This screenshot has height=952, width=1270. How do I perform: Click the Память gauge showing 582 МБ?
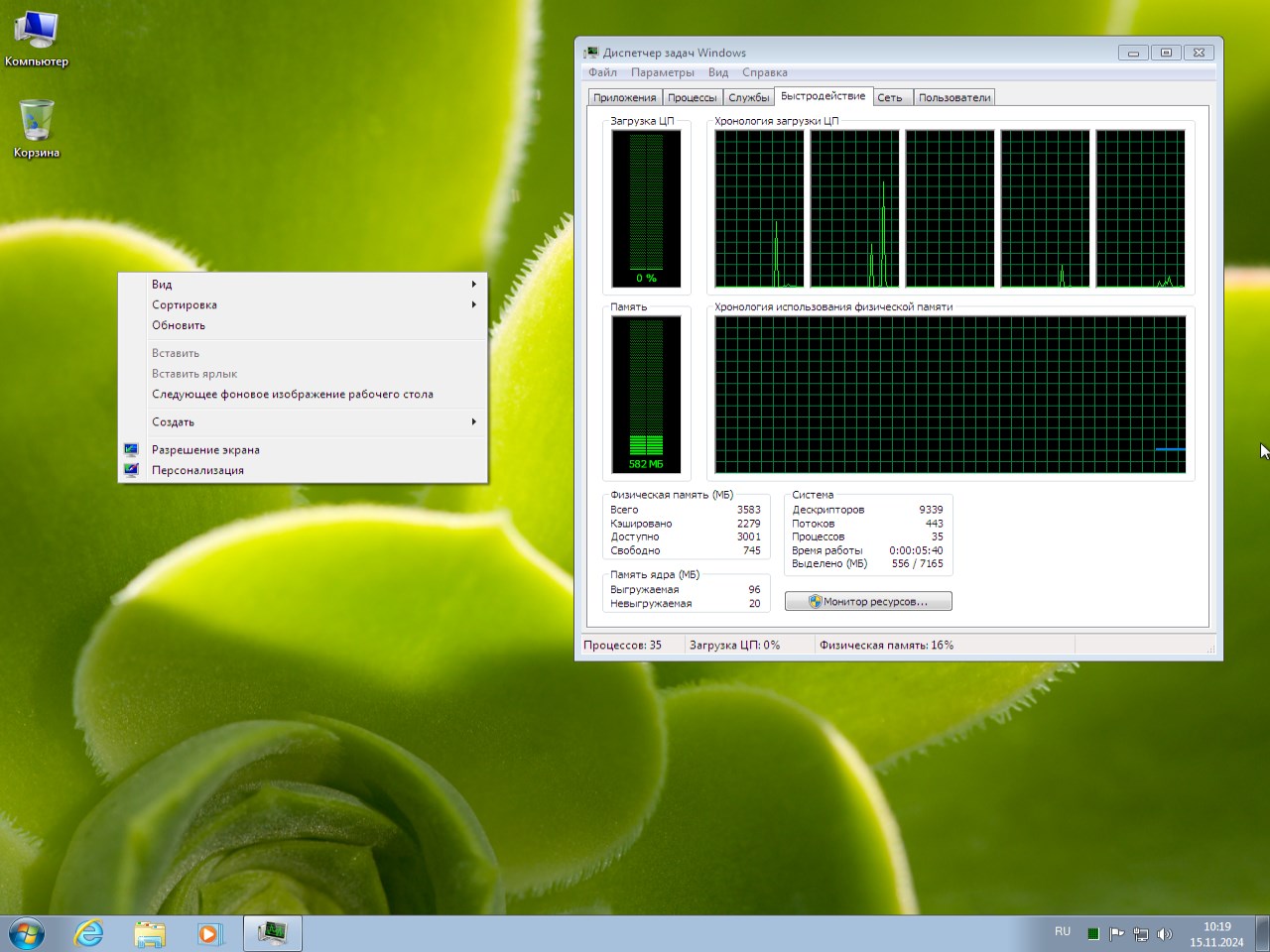point(646,395)
